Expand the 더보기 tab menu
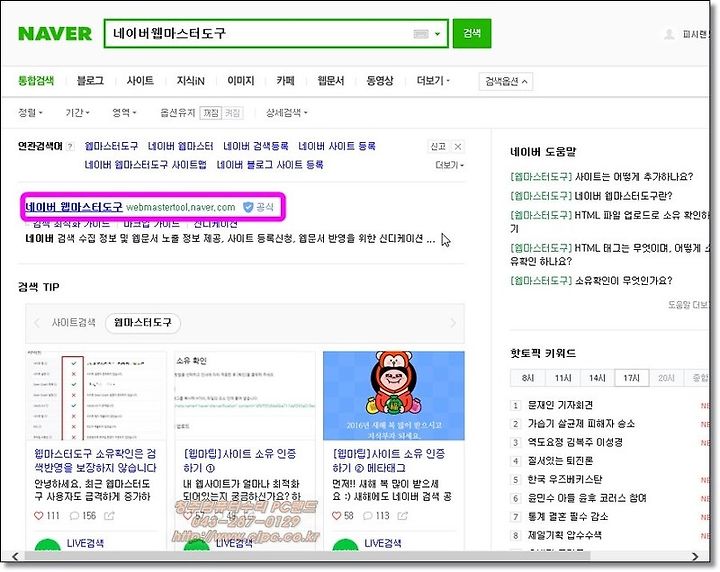Screen dimensions: 720x572 pos(433,81)
